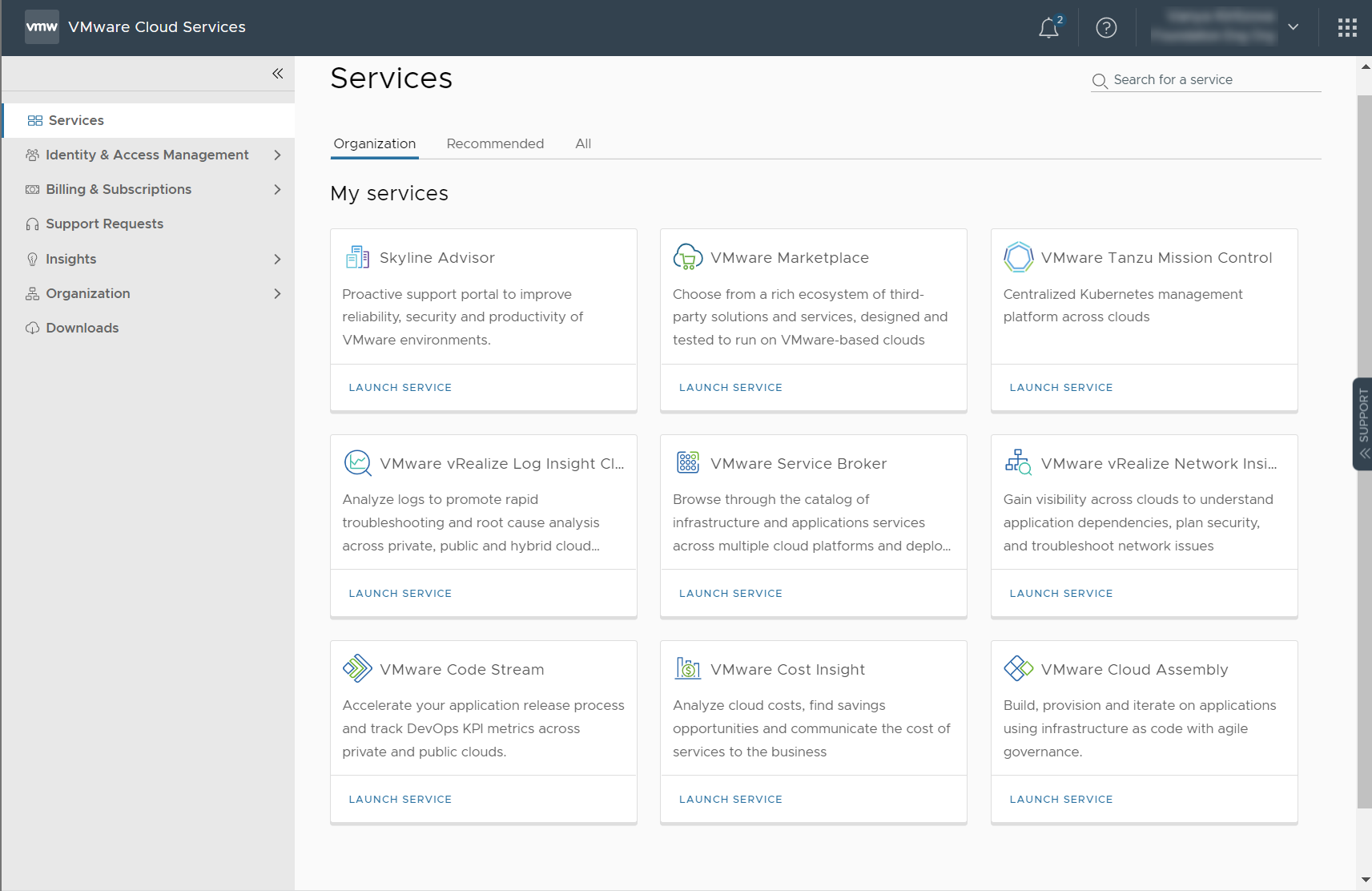This screenshot has height=891, width=1372.
Task: Launch vRealize Network Insight service
Action: 1061,594
